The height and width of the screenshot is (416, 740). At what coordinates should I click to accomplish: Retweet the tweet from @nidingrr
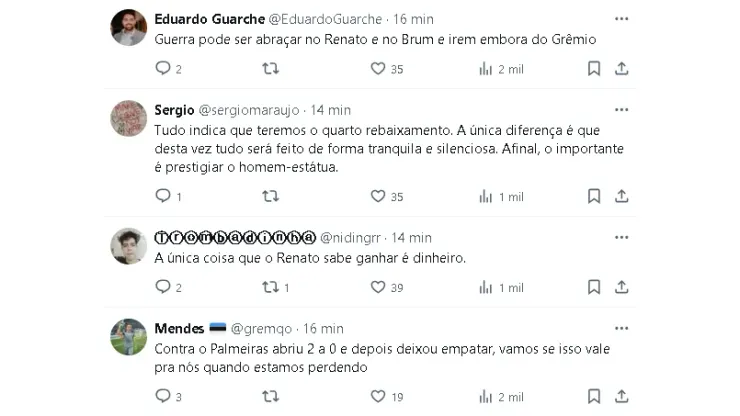coord(270,287)
